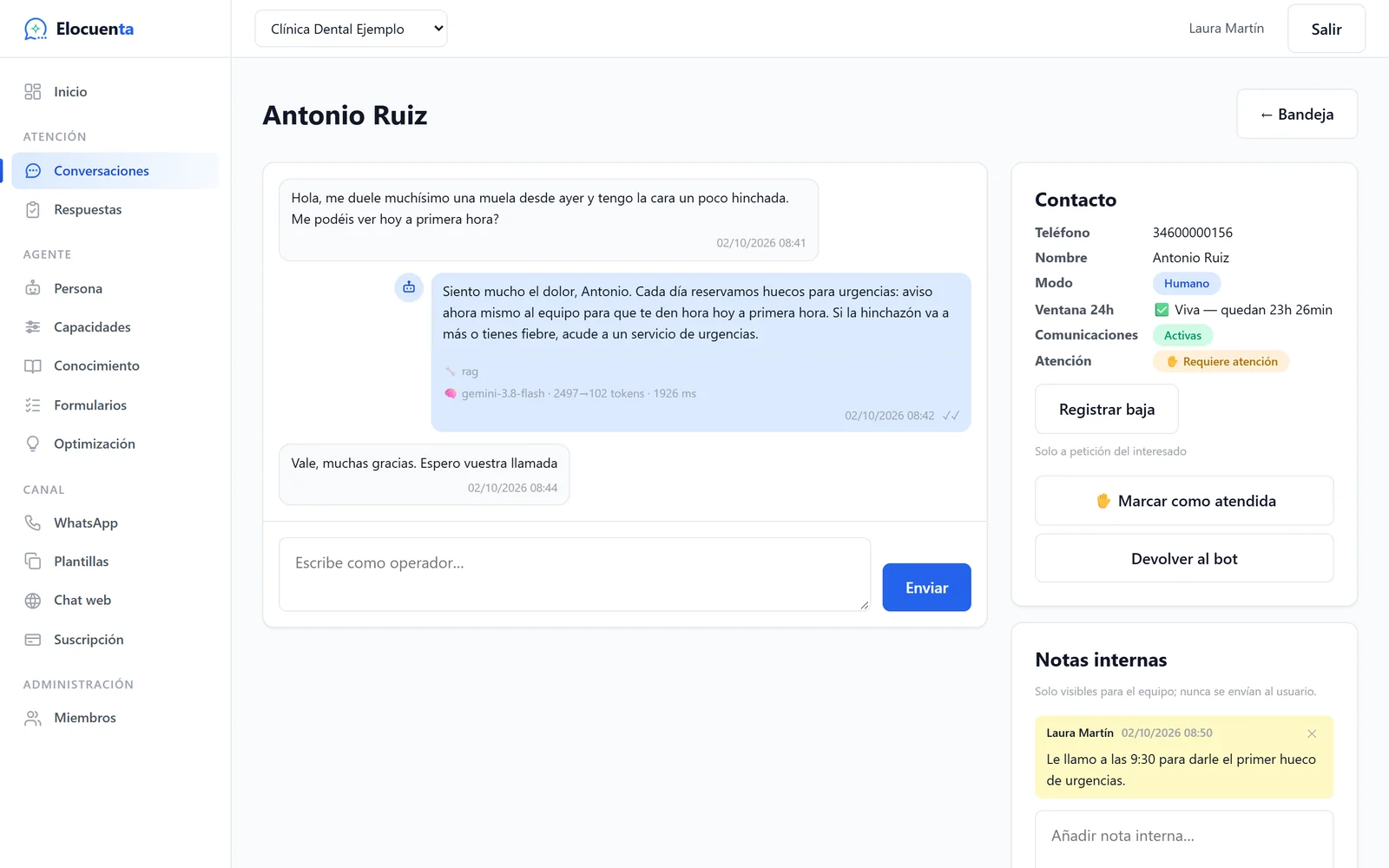Click Devolver al bot
This screenshot has height=868, width=1389.
click(x=1184, y=558)
